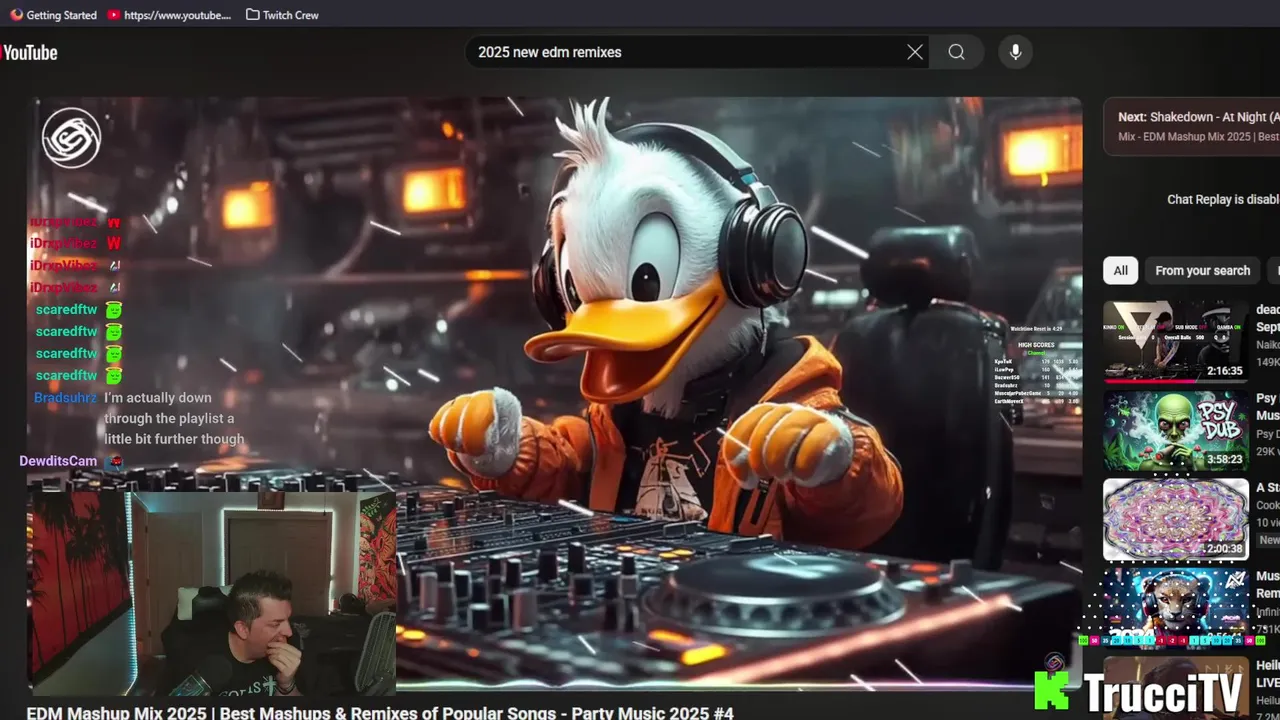Select the 'All' filter chip
This screenshot has height=720, width=1280.
(1120, 270)
